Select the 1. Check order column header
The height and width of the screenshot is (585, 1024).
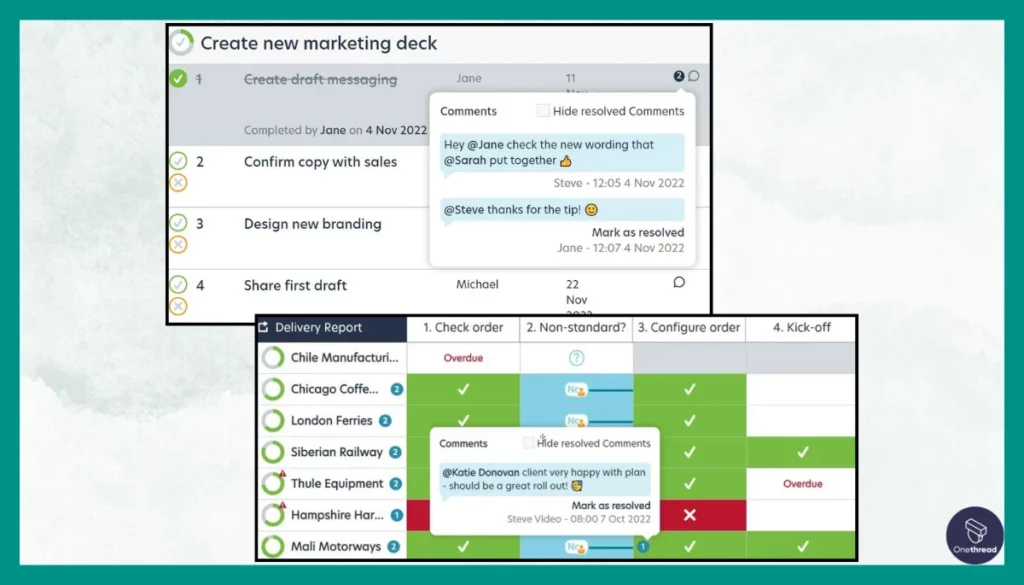click(x=463, y=328)
